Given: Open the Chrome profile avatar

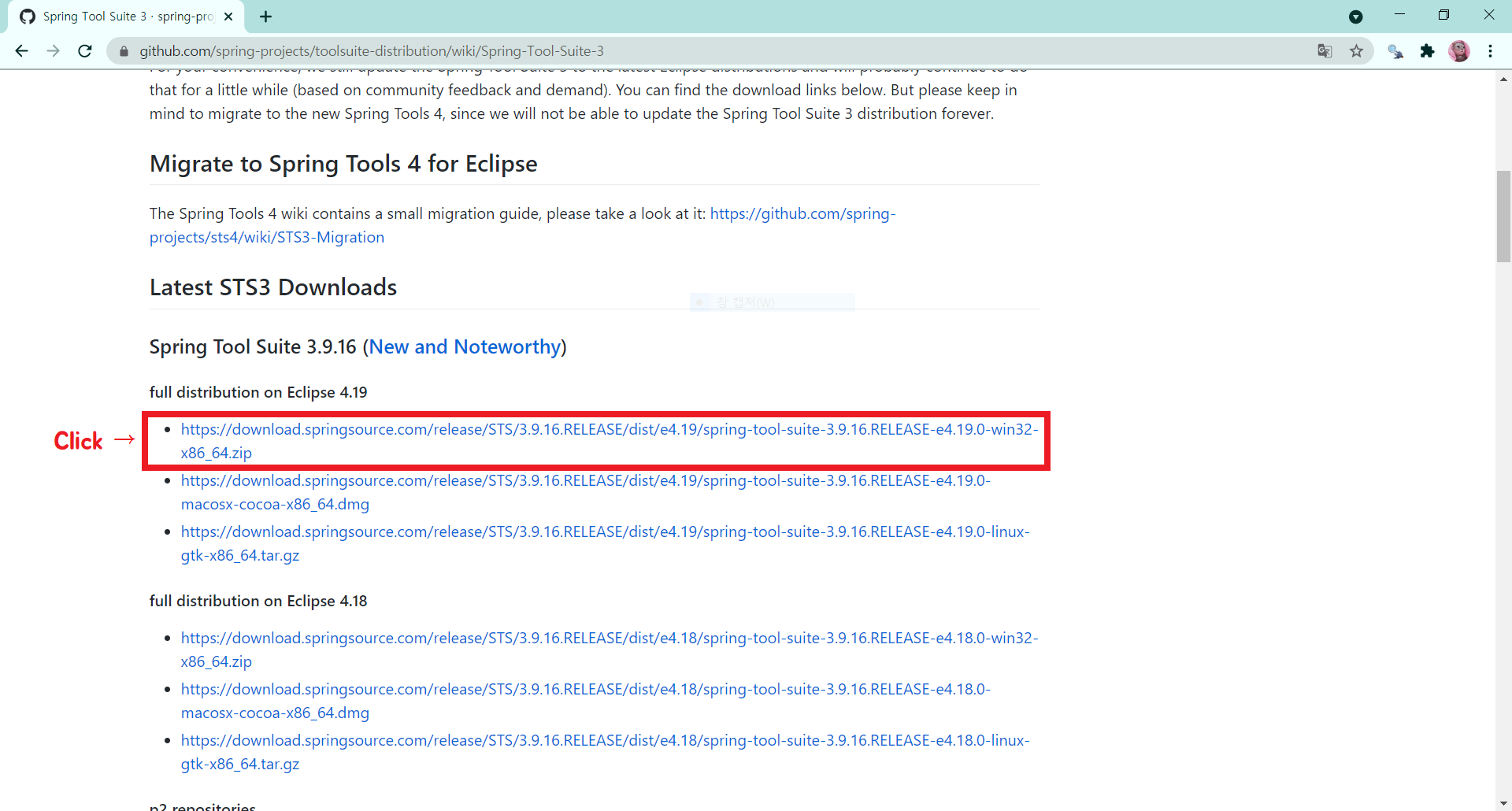Looking at the screenshot, I should click(x=1459, y=51).
